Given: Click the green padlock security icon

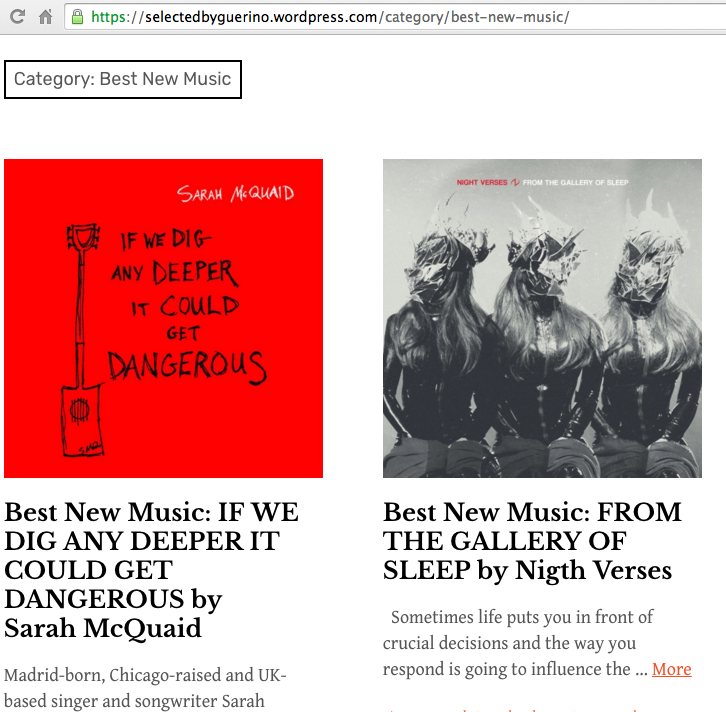Looking at the screenshot, I should pyautogui.click(x=77, y=17).
